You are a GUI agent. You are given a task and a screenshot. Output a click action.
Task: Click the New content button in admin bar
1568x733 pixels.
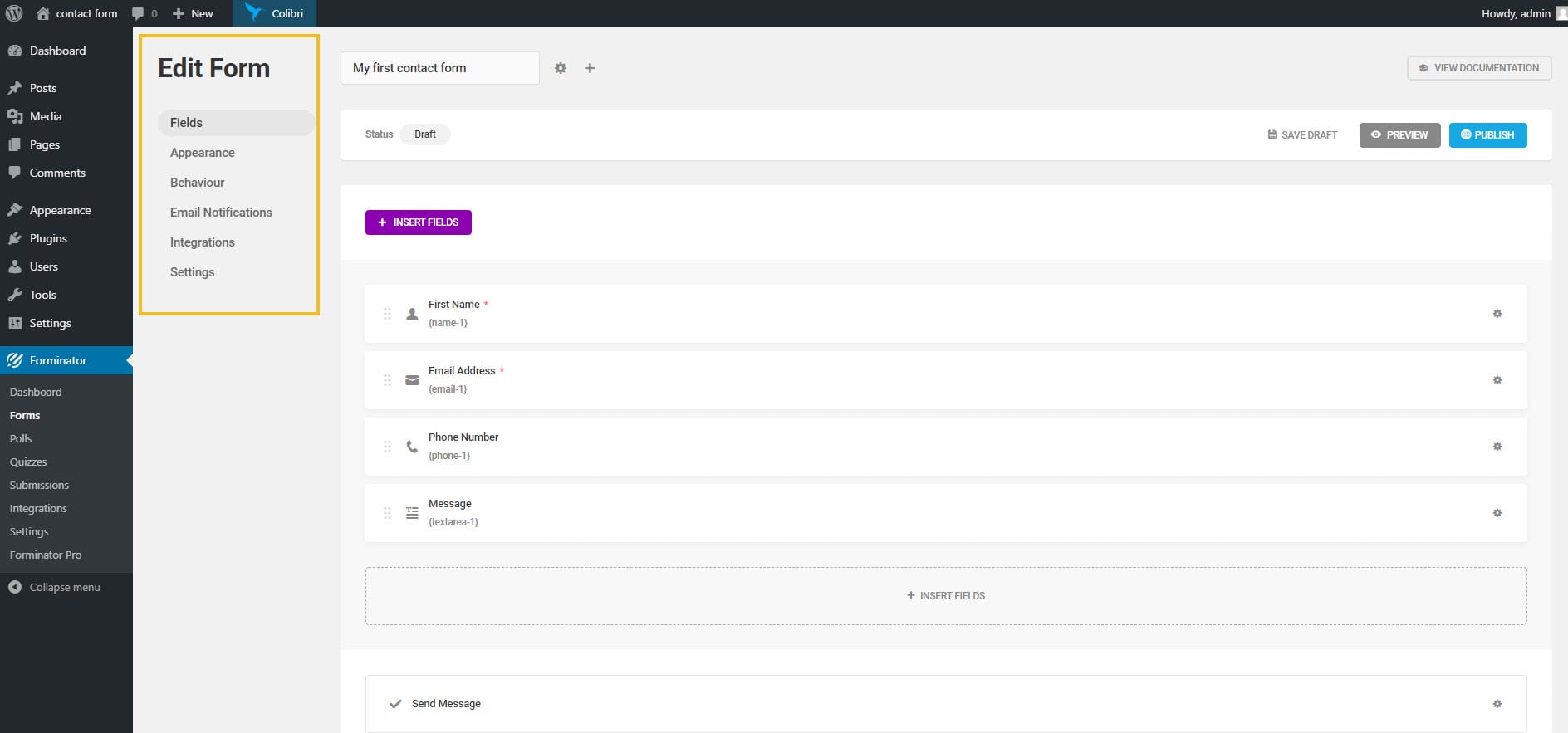193,13
